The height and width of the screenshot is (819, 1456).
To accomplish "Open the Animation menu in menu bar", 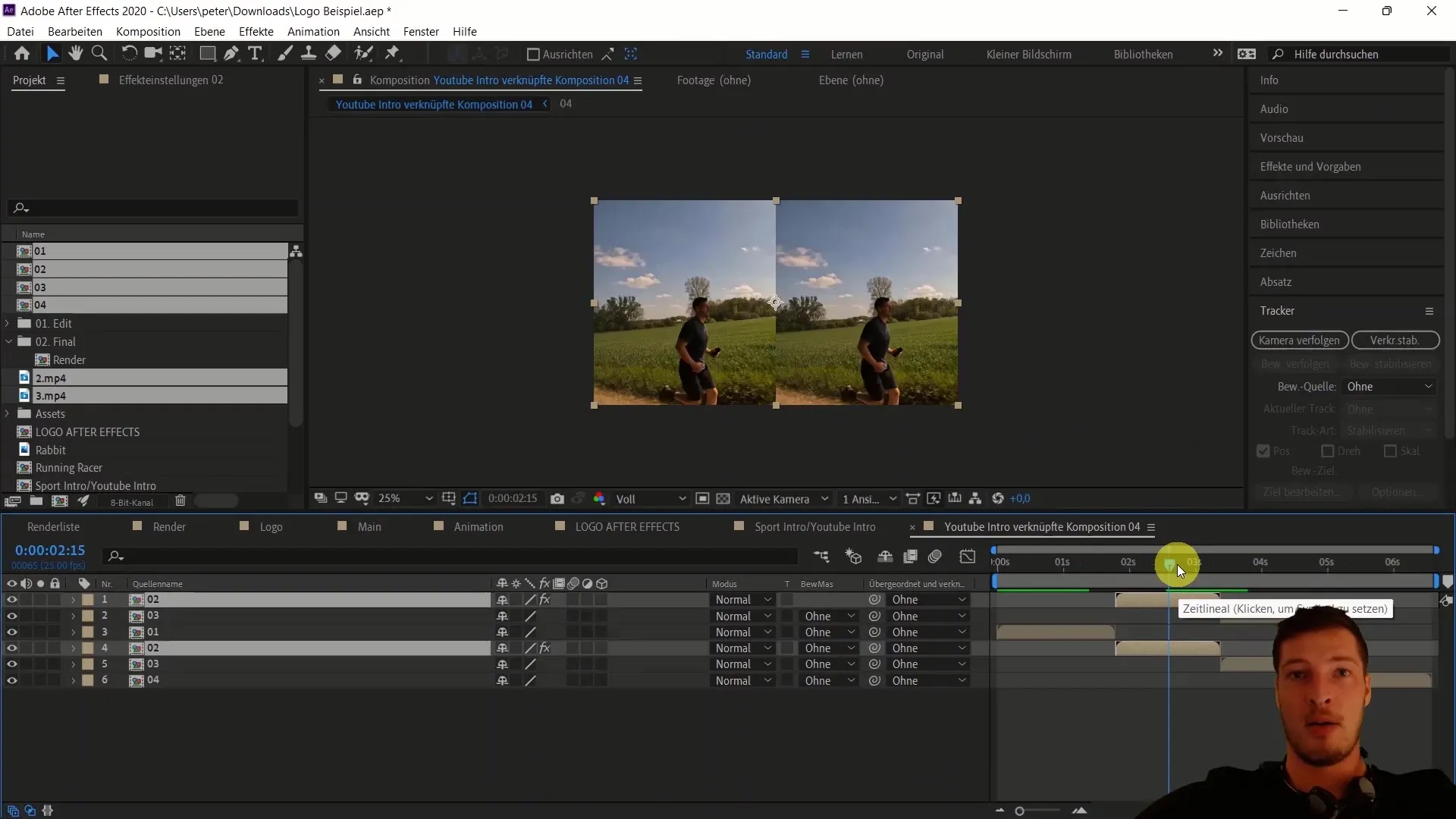I will click(313, 31).
